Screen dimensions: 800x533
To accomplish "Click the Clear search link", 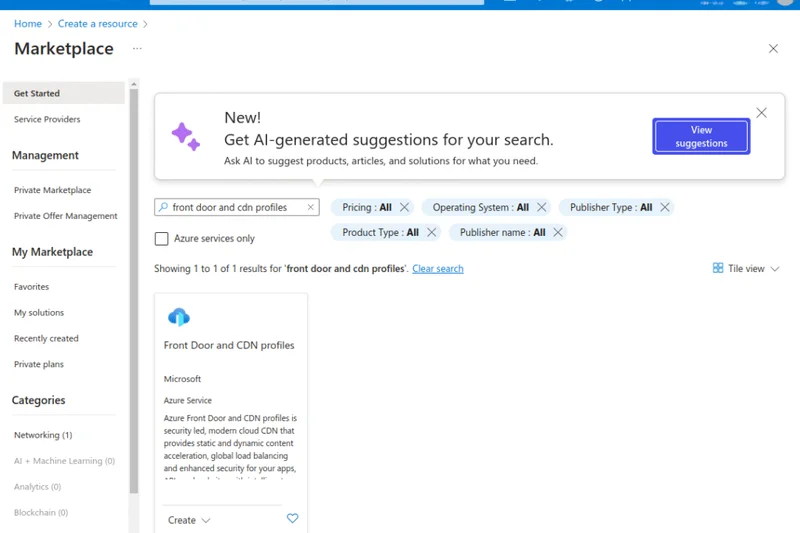I will [438, 268].
